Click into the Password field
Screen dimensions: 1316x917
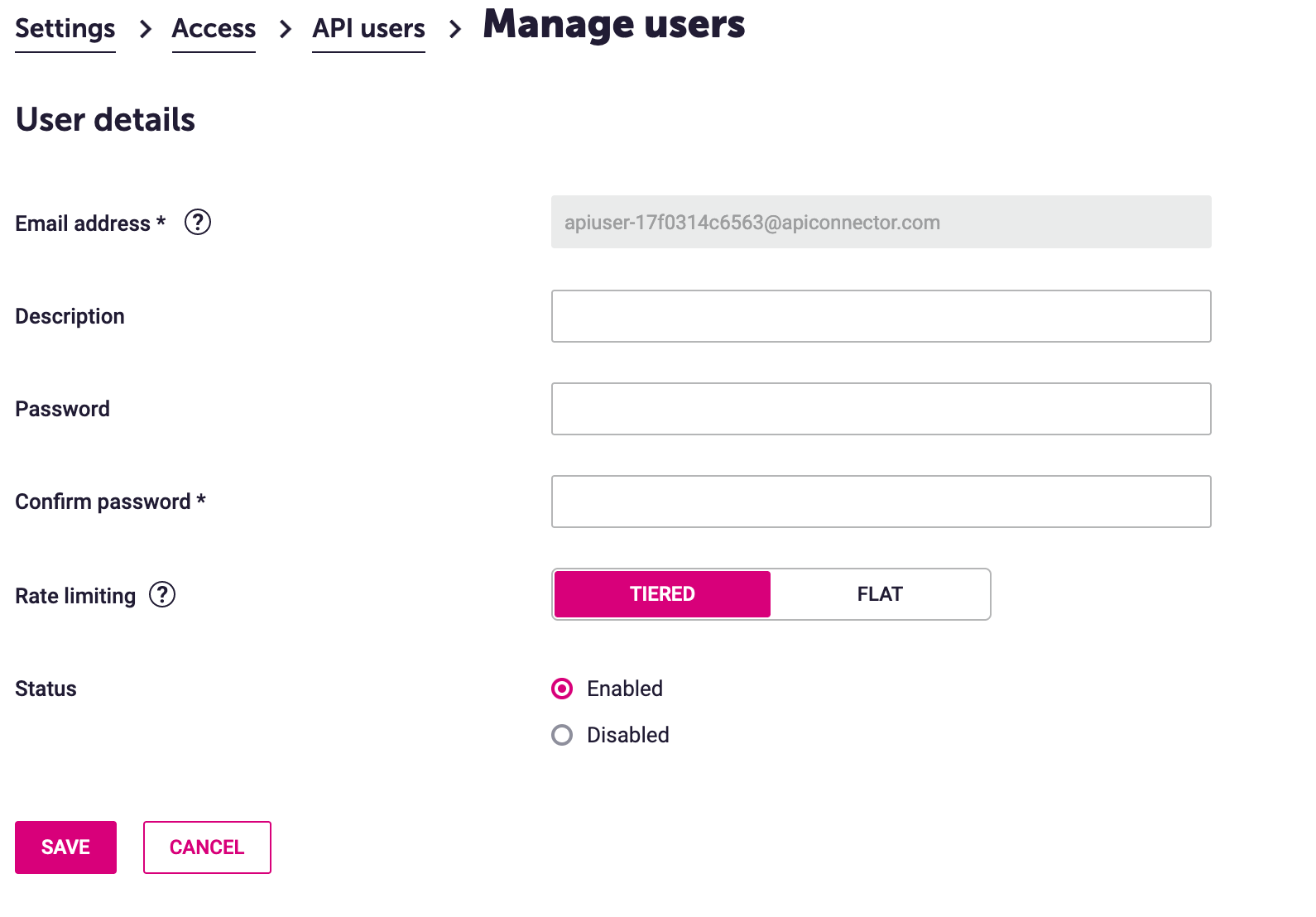[881, 409]
